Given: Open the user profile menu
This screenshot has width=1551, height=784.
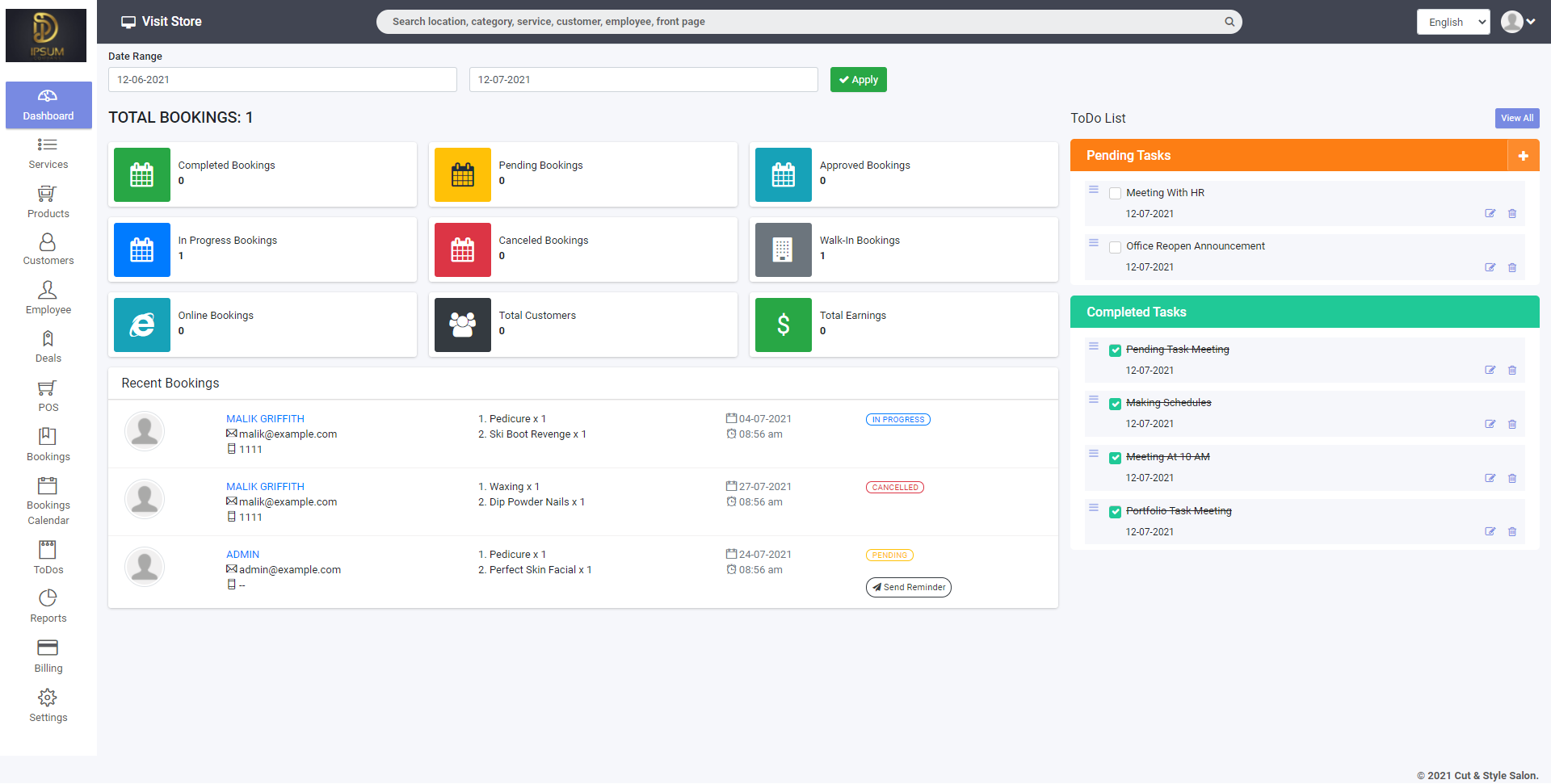Looking at the screenshot, I should [1517, 22].
